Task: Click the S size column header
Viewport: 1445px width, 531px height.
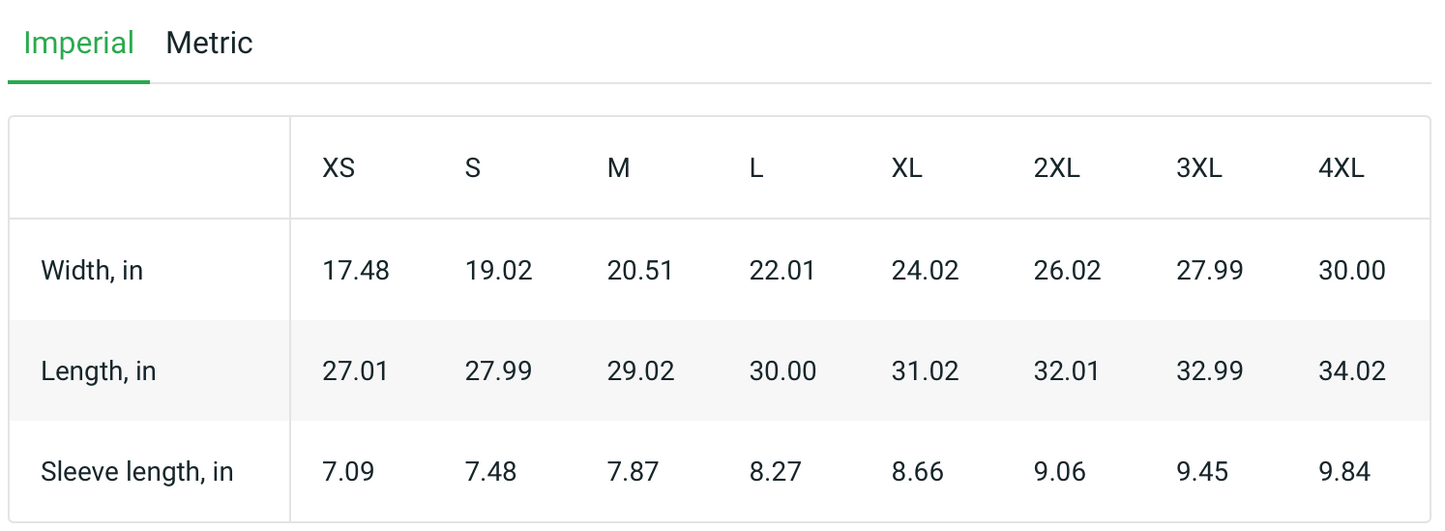Action: pyautogui.click(x=473, y=169)
